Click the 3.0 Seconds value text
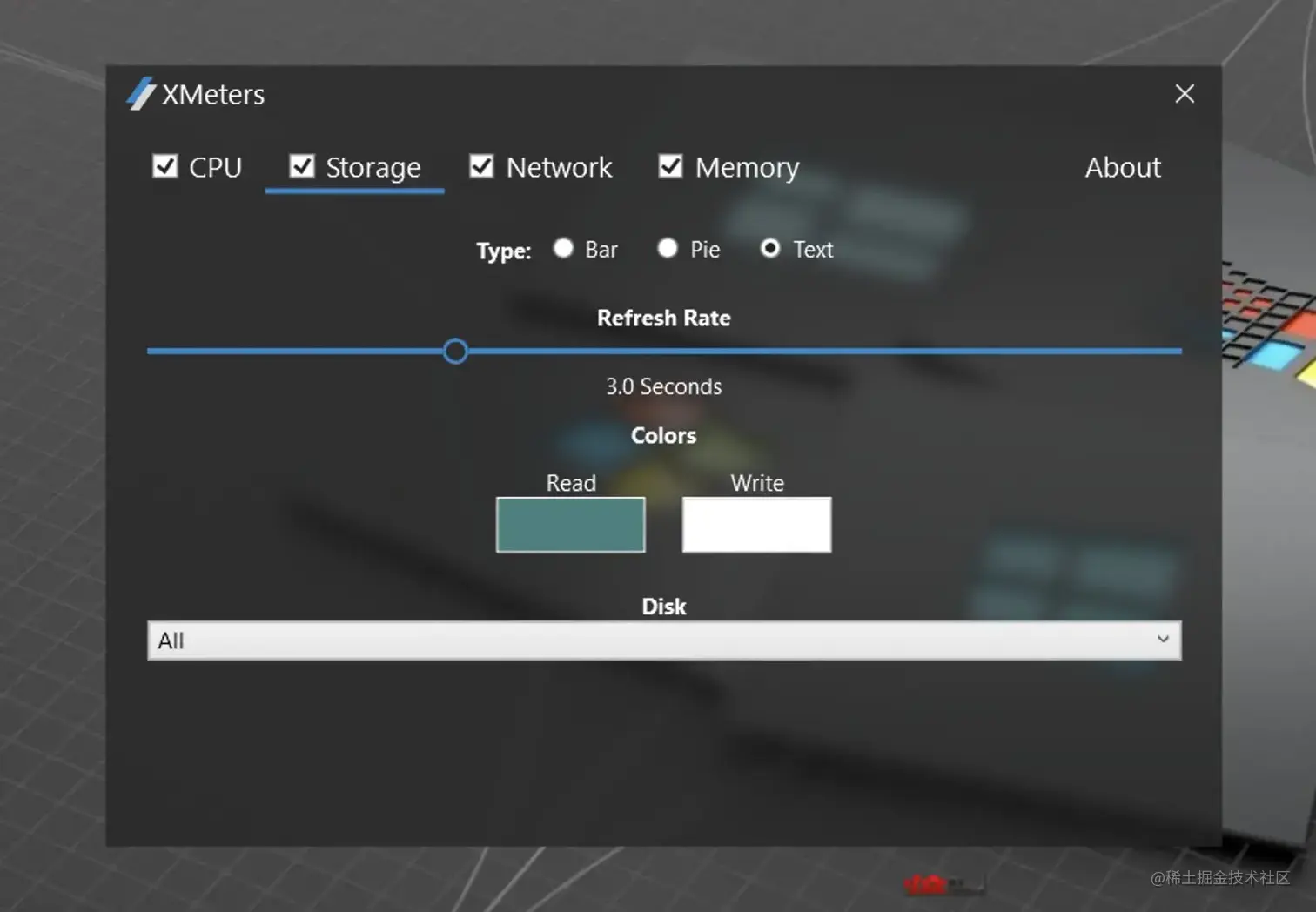 [664, 386]
